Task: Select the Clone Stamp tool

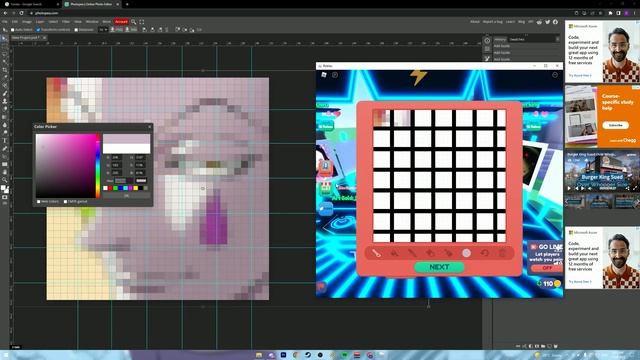Action: pos(4,101)
